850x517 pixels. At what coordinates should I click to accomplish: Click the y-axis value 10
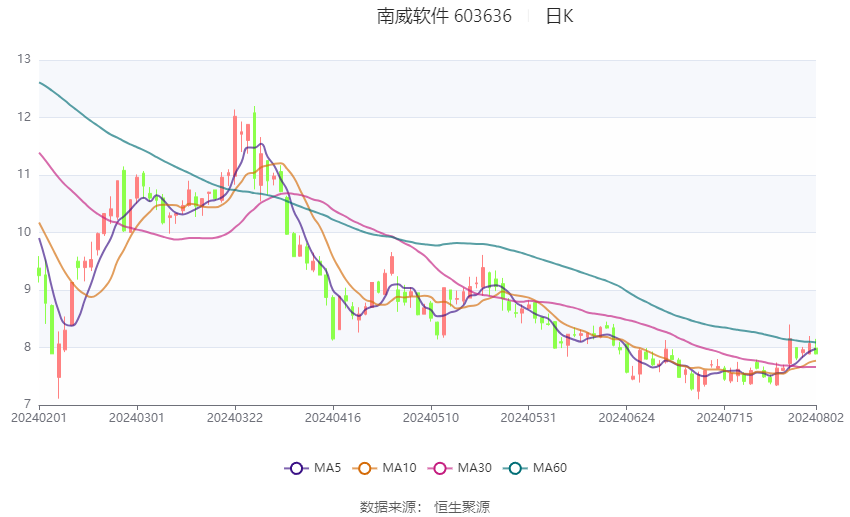[x=24, y=232]
